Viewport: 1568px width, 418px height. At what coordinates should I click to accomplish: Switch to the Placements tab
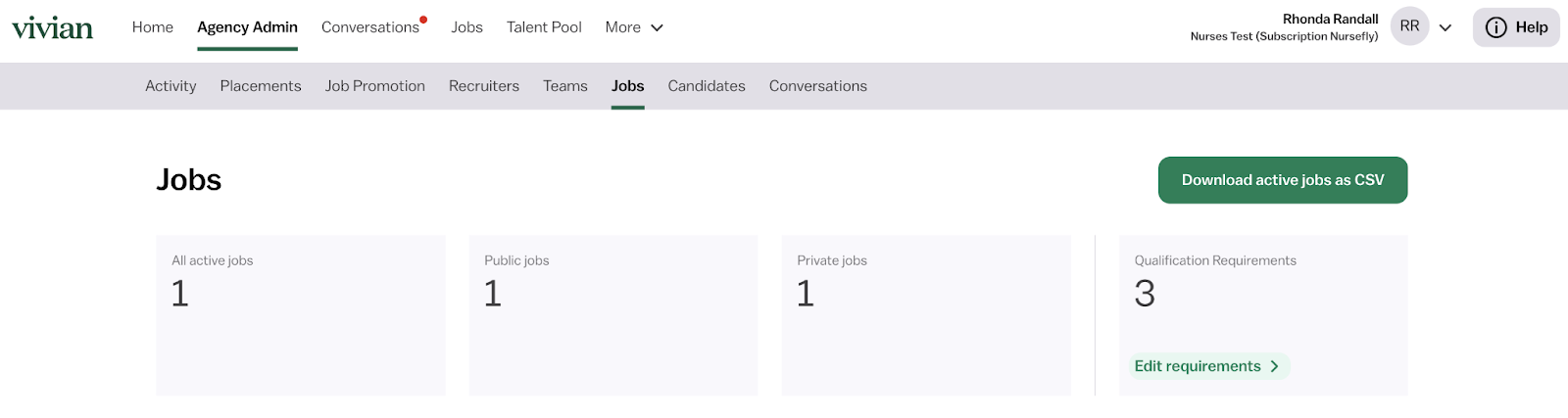click(261, 86)
